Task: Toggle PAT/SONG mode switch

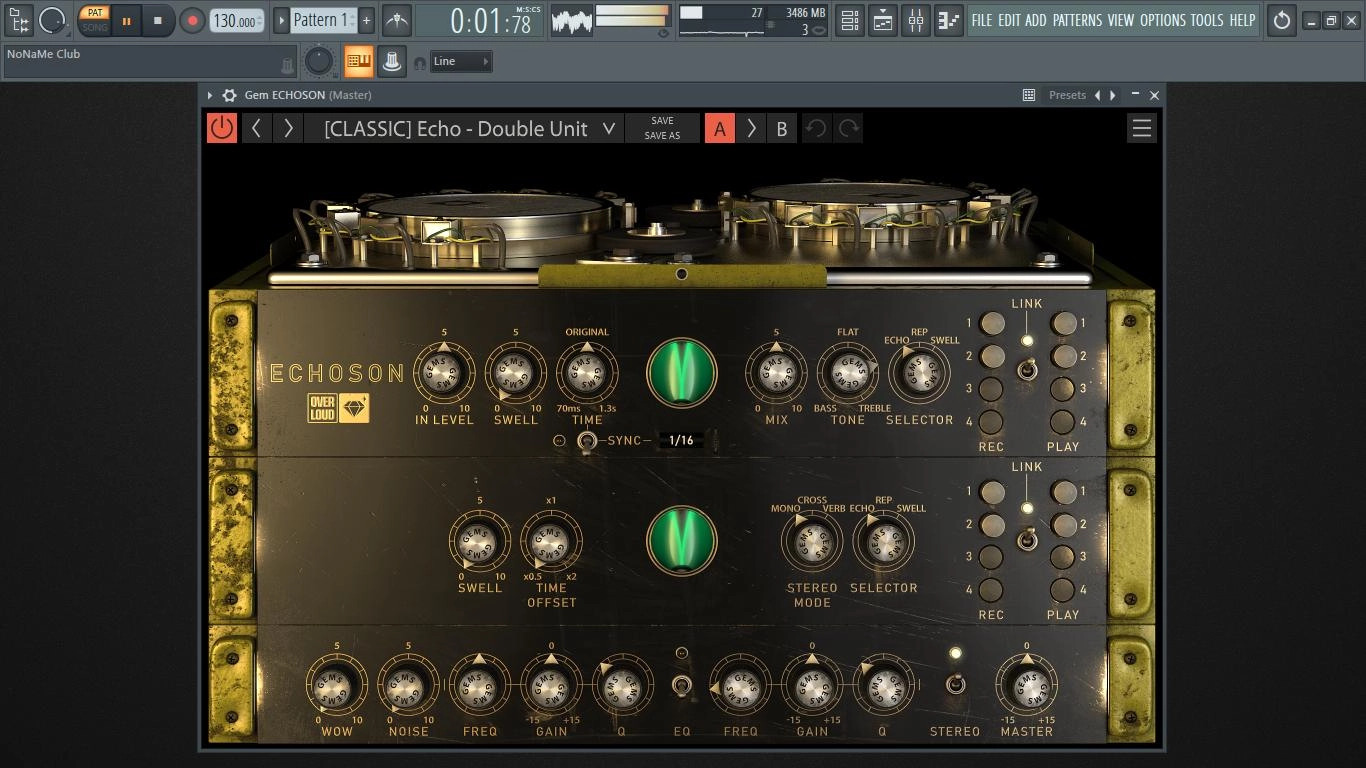Action: (x=95, y=20)
